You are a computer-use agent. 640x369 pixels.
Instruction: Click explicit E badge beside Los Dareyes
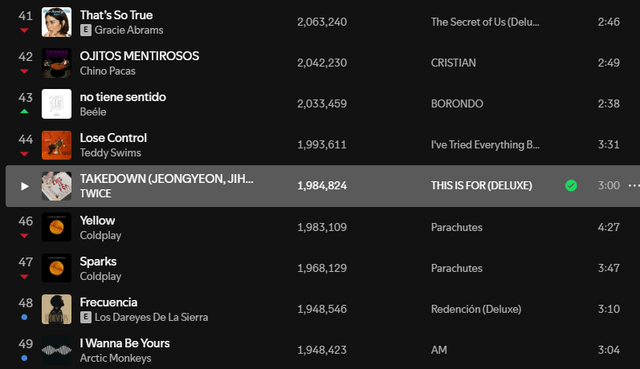pyautogui.click(x=86, y=317)
